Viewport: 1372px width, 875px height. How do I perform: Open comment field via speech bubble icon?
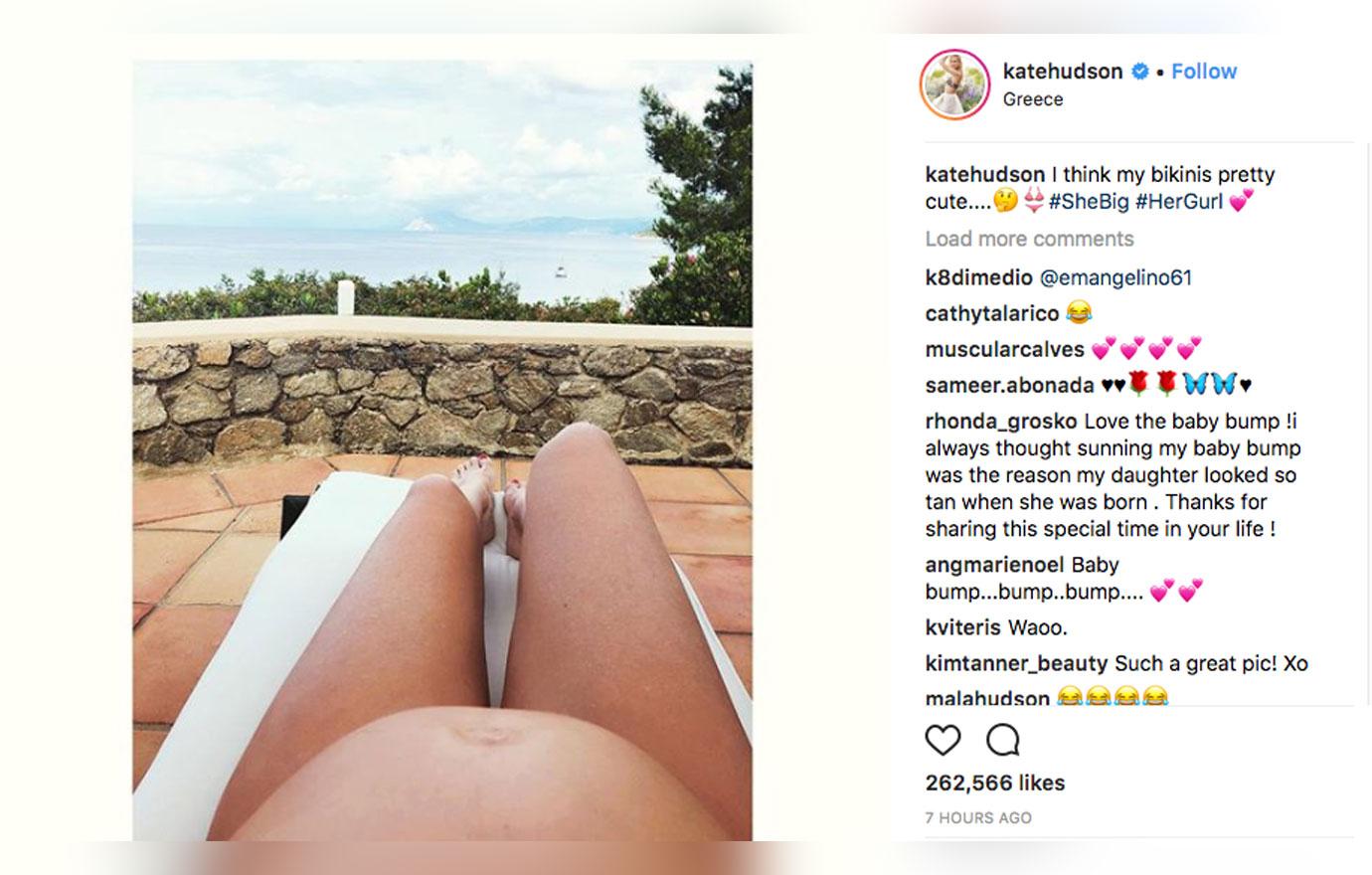pos(1003,740)
